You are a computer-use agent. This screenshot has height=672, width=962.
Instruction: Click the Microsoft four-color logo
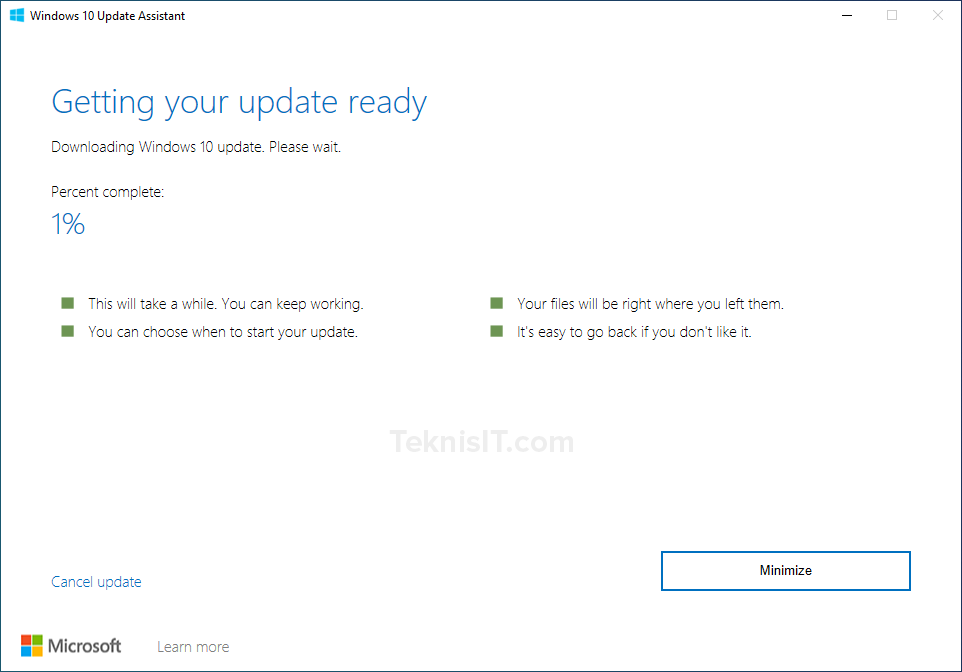[32, 646]
